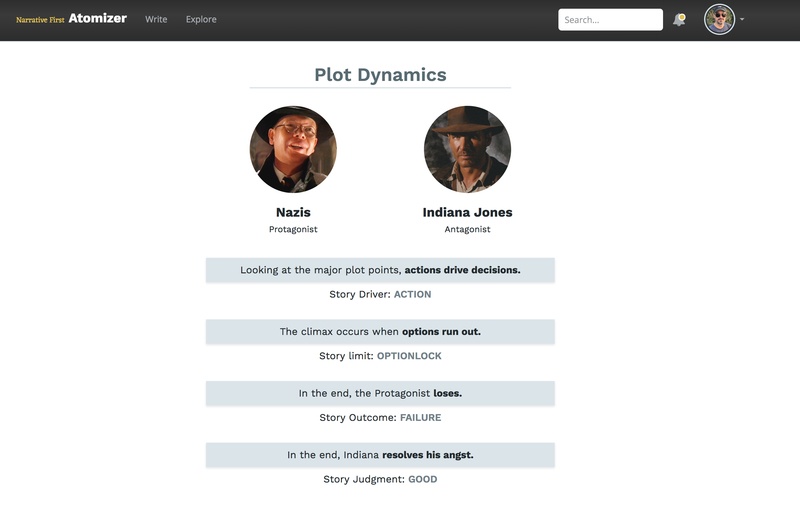Click the user profile avatar
Viewport: 800px width, 518px height.
click(x=719, y=19)
